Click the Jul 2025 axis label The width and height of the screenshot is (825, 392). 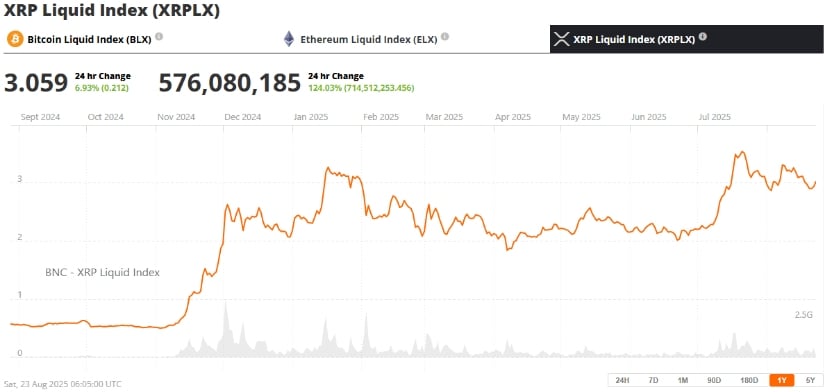714,117
